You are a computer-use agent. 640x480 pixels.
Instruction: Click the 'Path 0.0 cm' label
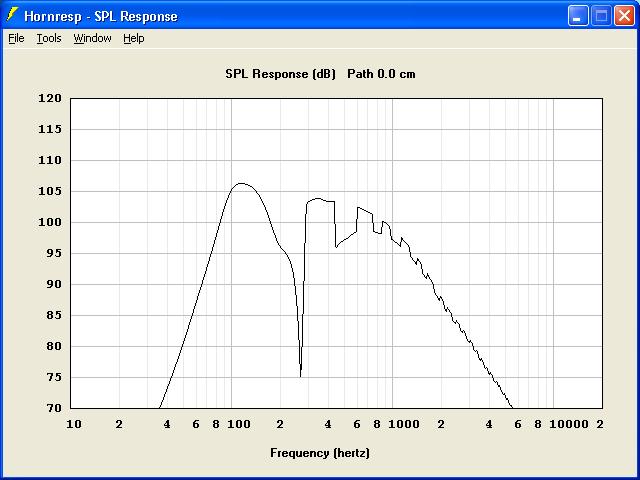coord(381,74)
